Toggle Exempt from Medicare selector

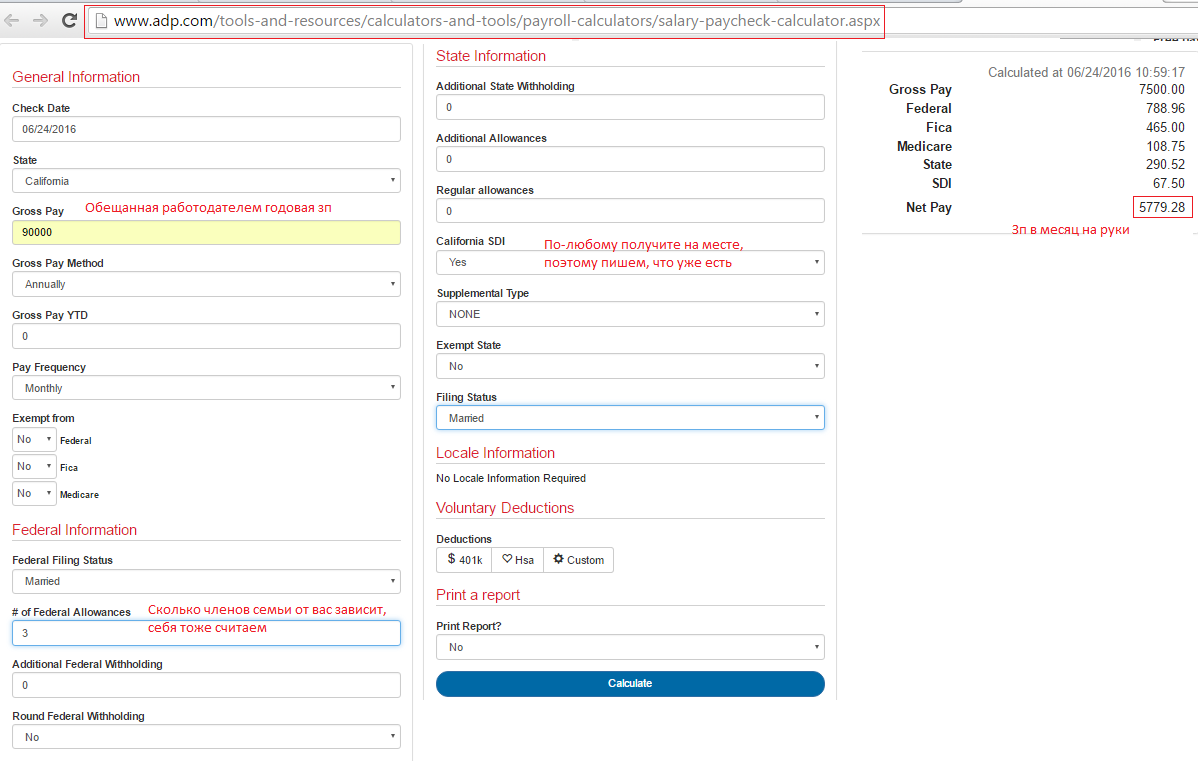[34, 494]
